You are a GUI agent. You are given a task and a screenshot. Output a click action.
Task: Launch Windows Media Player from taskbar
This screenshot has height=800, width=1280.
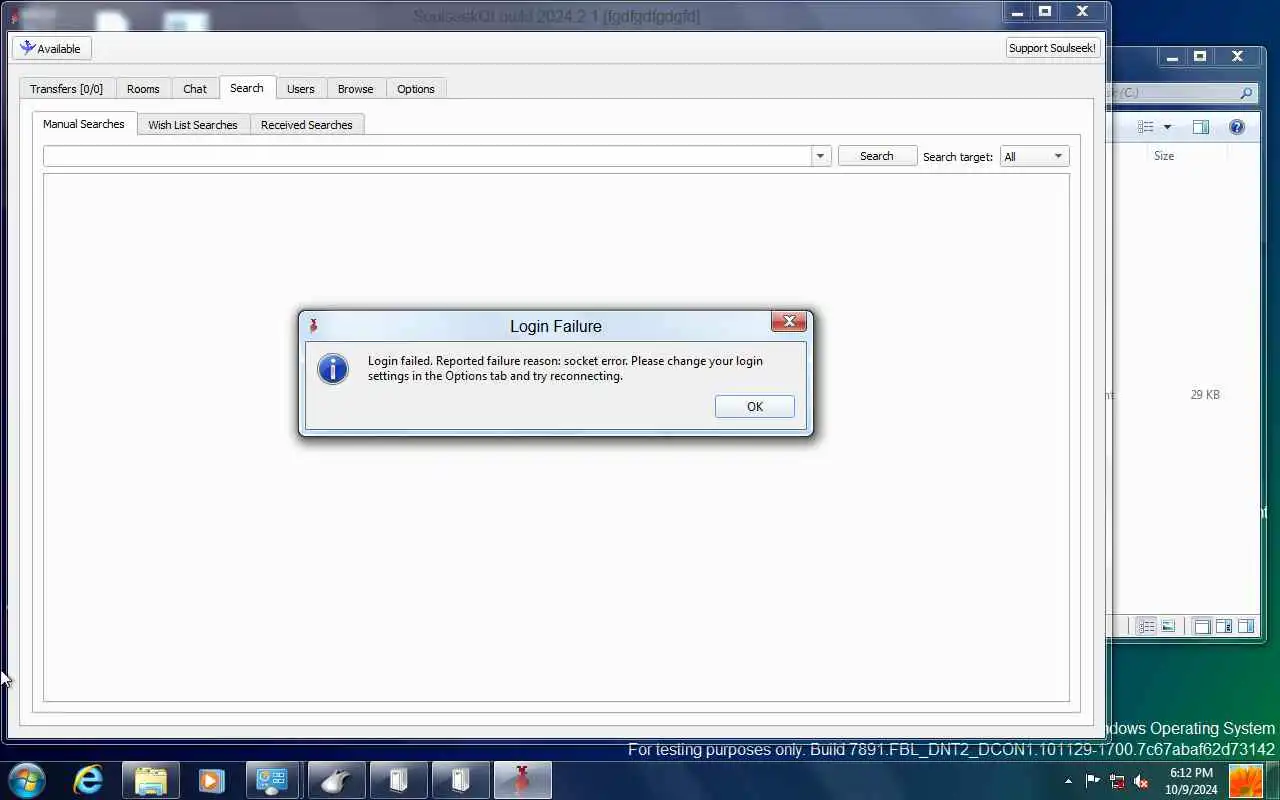pyautogui.click(x=211, y=780)
